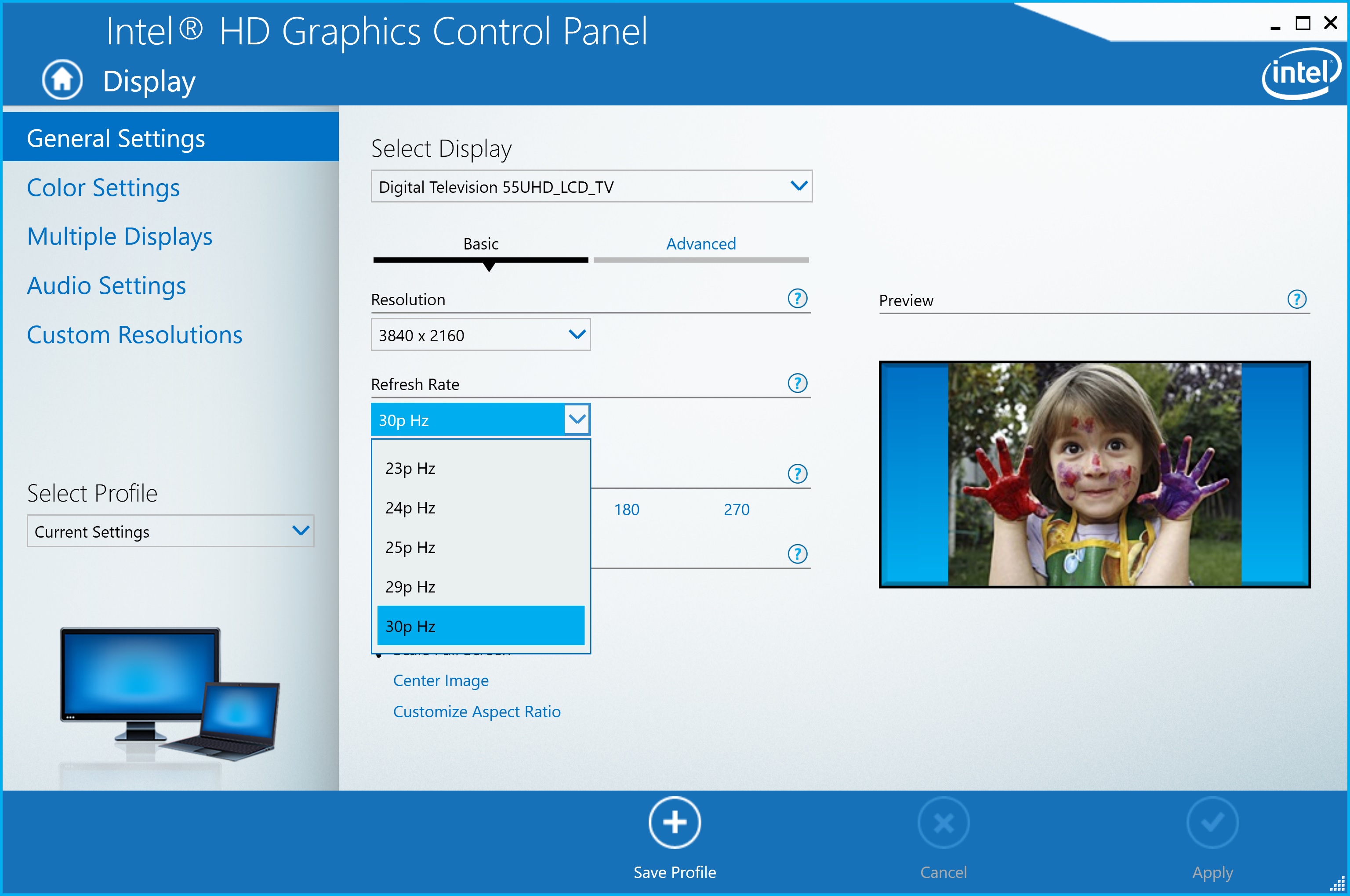
Task: Click the Cancel label
Action: 943,872
